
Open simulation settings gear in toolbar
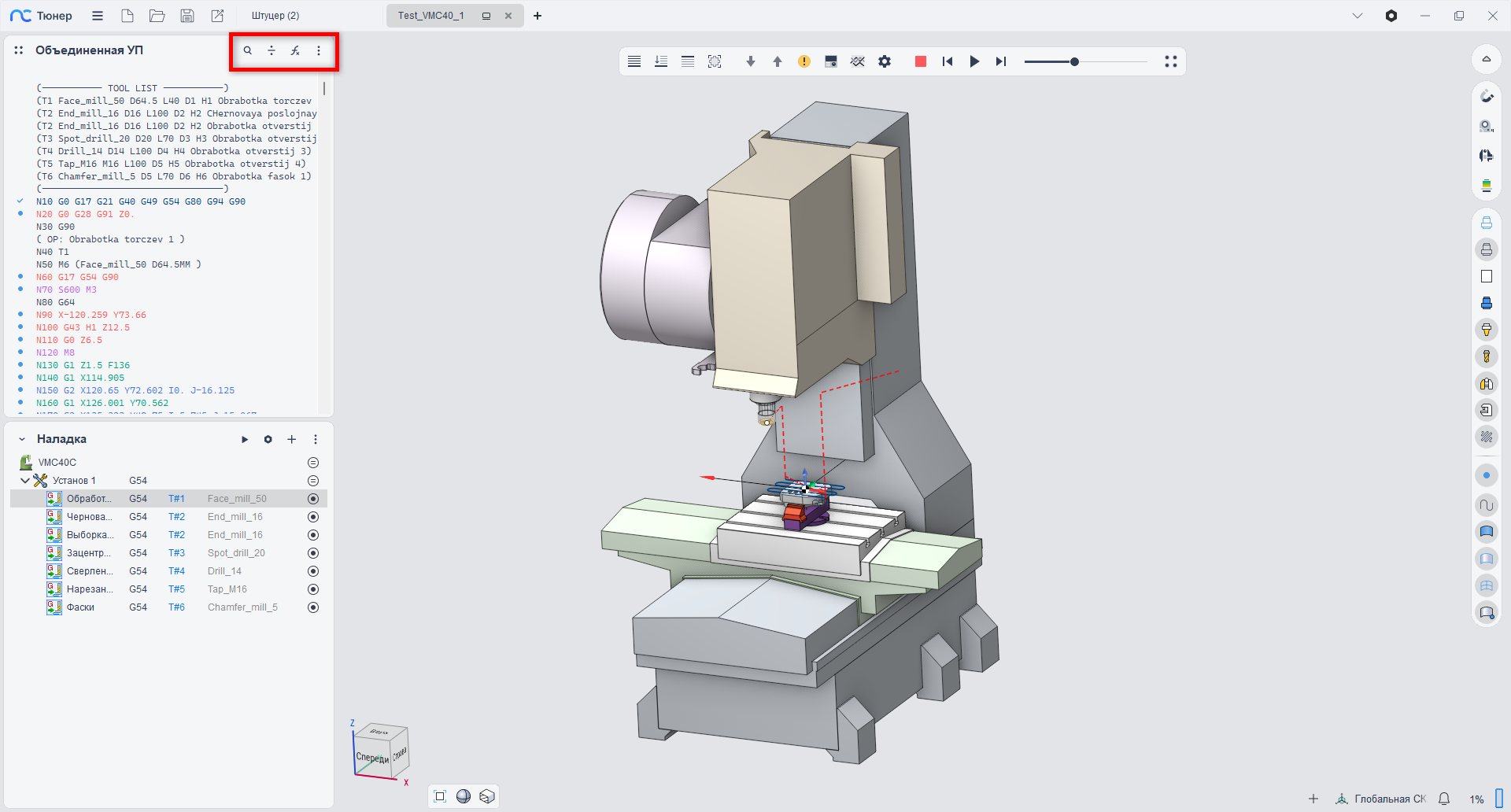pos(885,61)
